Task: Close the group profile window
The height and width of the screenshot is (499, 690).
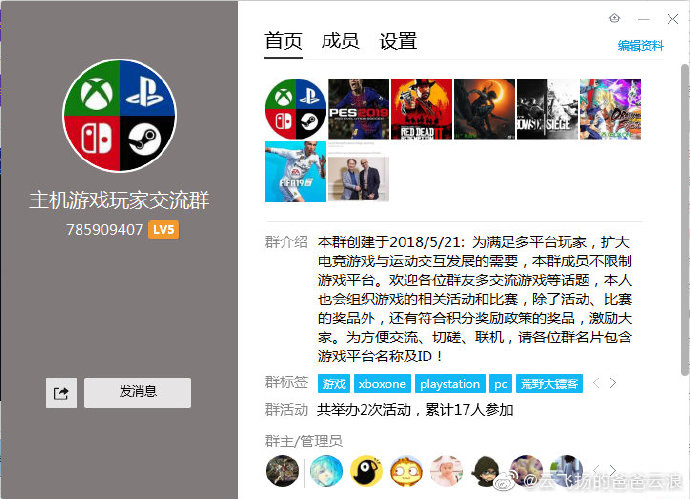Action: [x=672, y=18]
